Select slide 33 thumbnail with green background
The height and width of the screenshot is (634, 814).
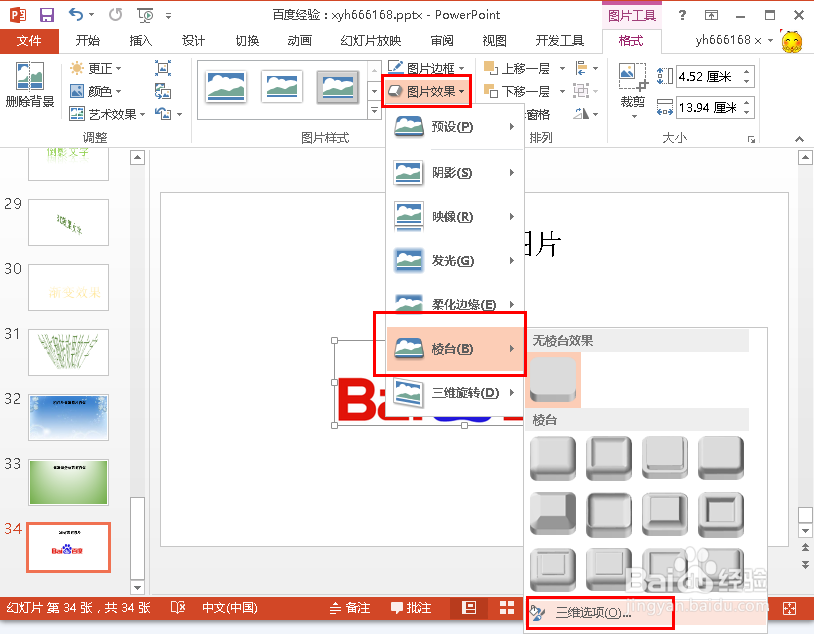pos(69,482)
